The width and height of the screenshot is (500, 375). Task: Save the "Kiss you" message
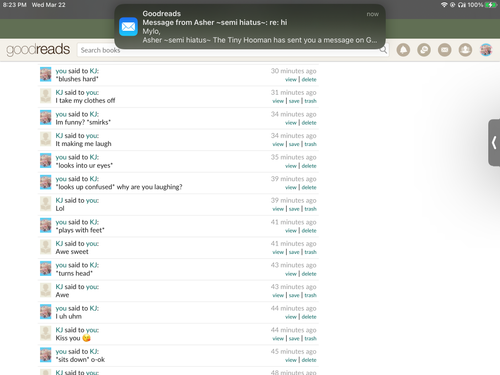tap(294, 338)
